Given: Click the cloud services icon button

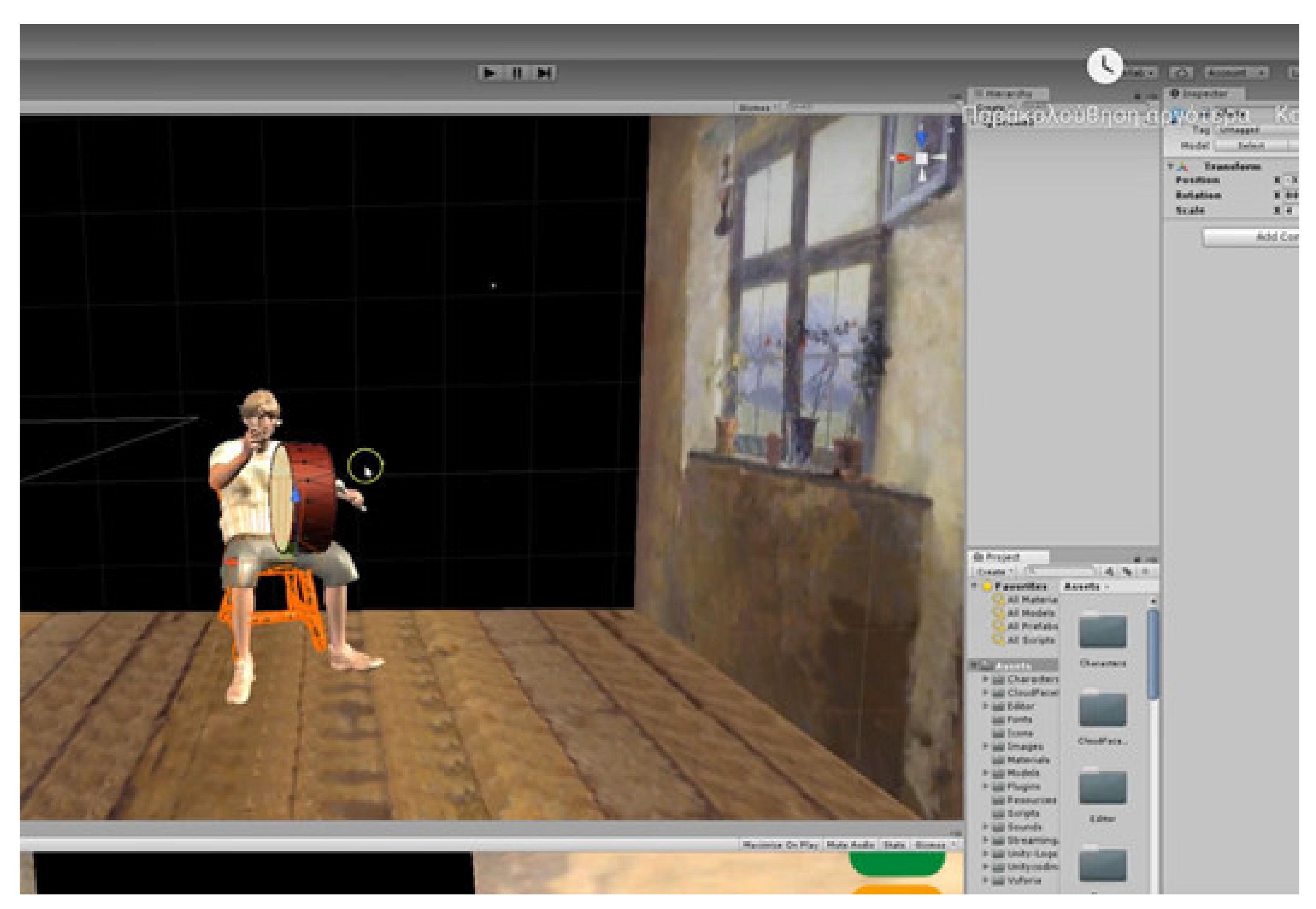Looking at the screenshot, I should click(x=1182, y=73).
